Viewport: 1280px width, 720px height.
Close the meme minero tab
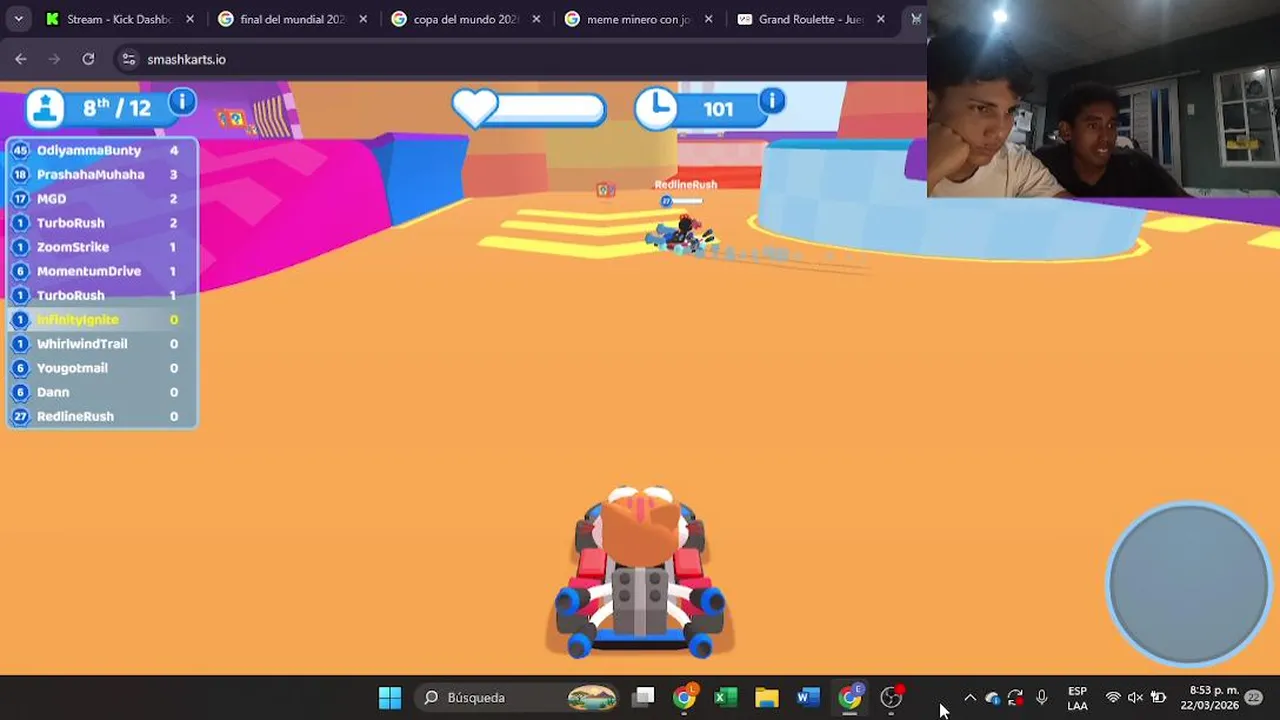(709, 19)
